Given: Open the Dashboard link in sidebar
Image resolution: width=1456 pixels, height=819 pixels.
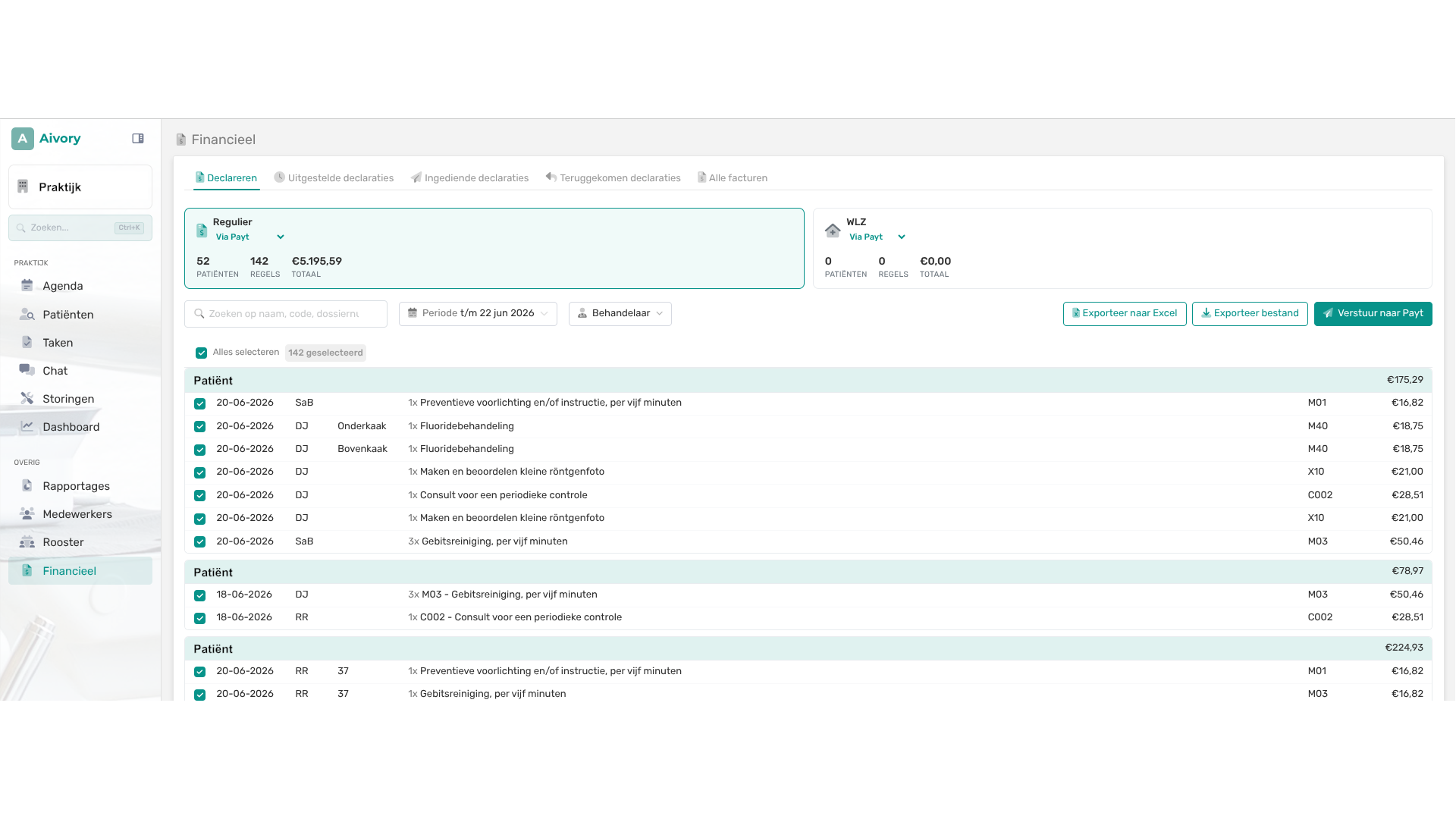Looking at the screenshot, I should click(x=80, y=426).
